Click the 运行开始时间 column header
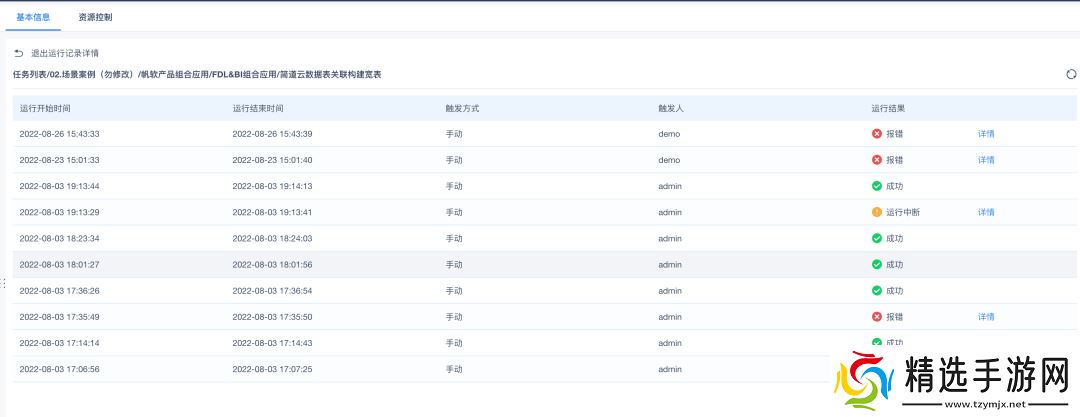The height and width of the screenshot is (417, 1080). pyautogui.click(x=45, y=107)
